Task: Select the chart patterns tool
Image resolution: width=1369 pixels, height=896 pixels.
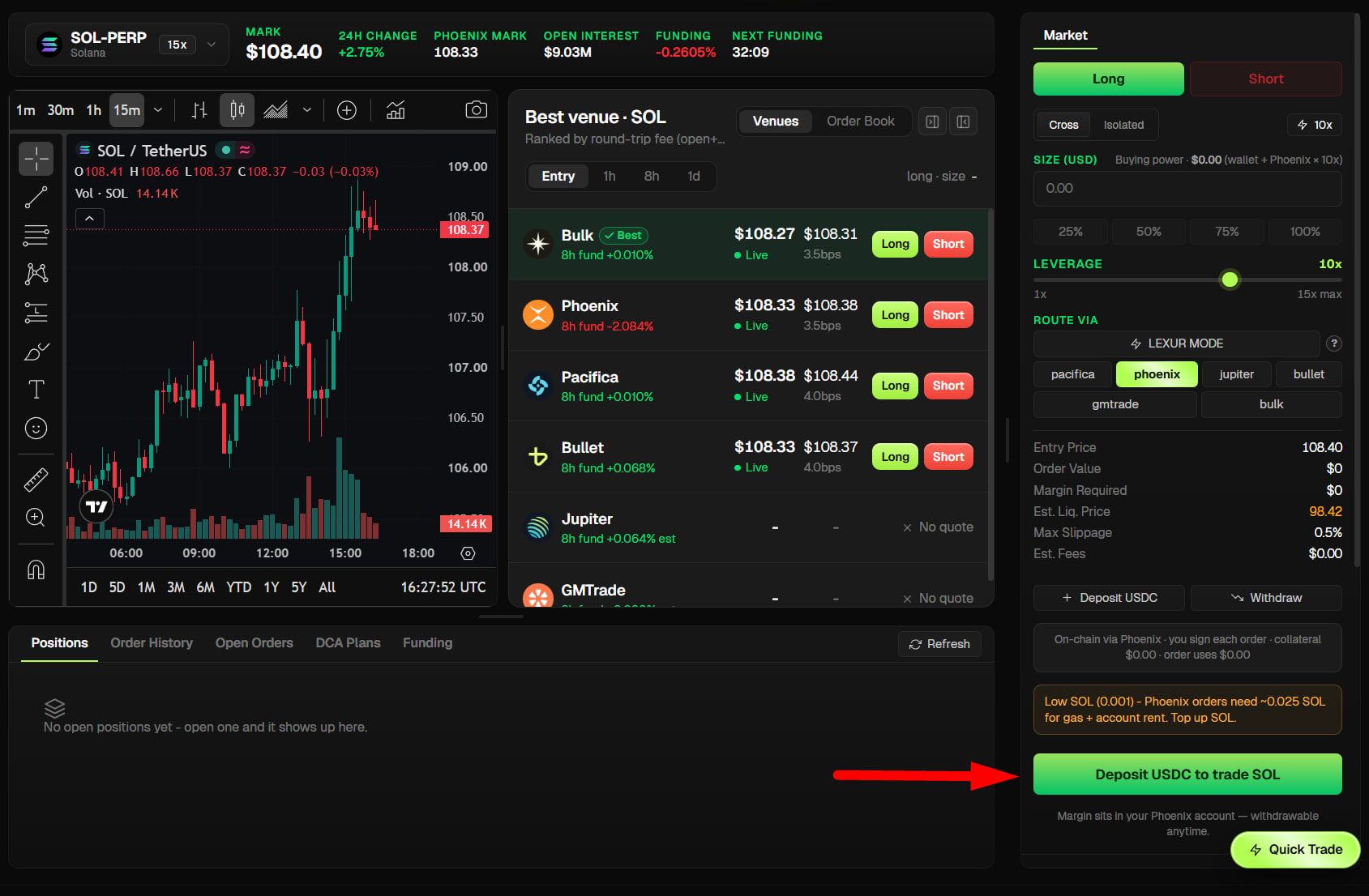Action: 36,274
